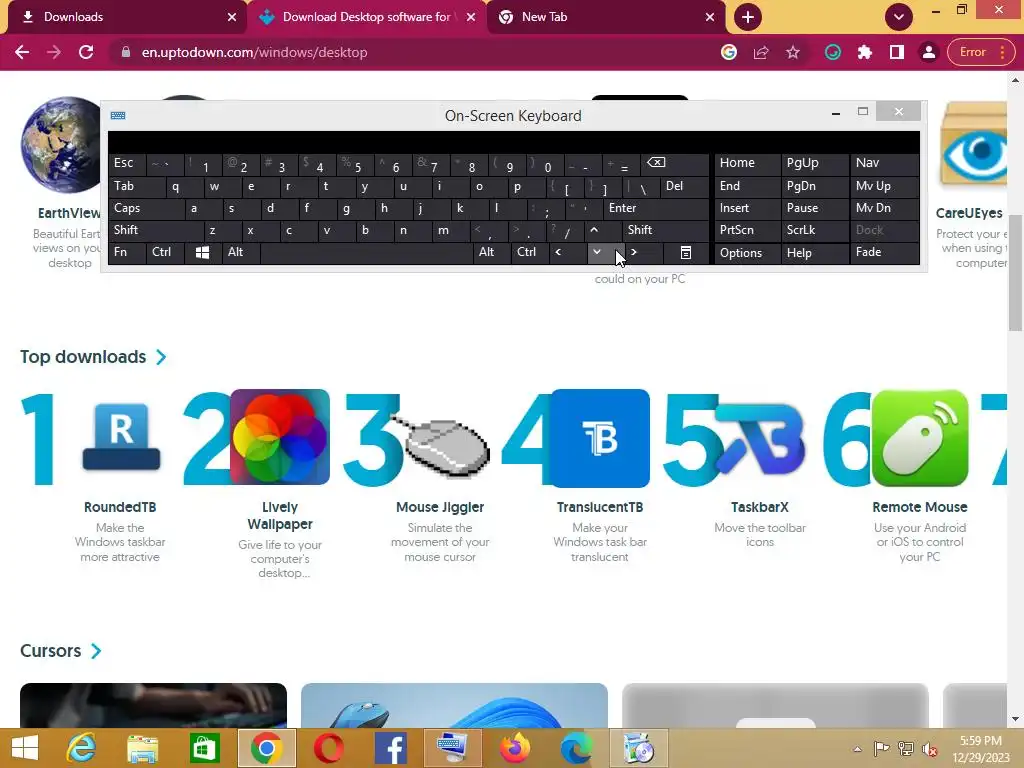This screenshot has width=1024, height=768.
Task: Open the Remote Mouse app icon
Action: click(x=920, y=438)
